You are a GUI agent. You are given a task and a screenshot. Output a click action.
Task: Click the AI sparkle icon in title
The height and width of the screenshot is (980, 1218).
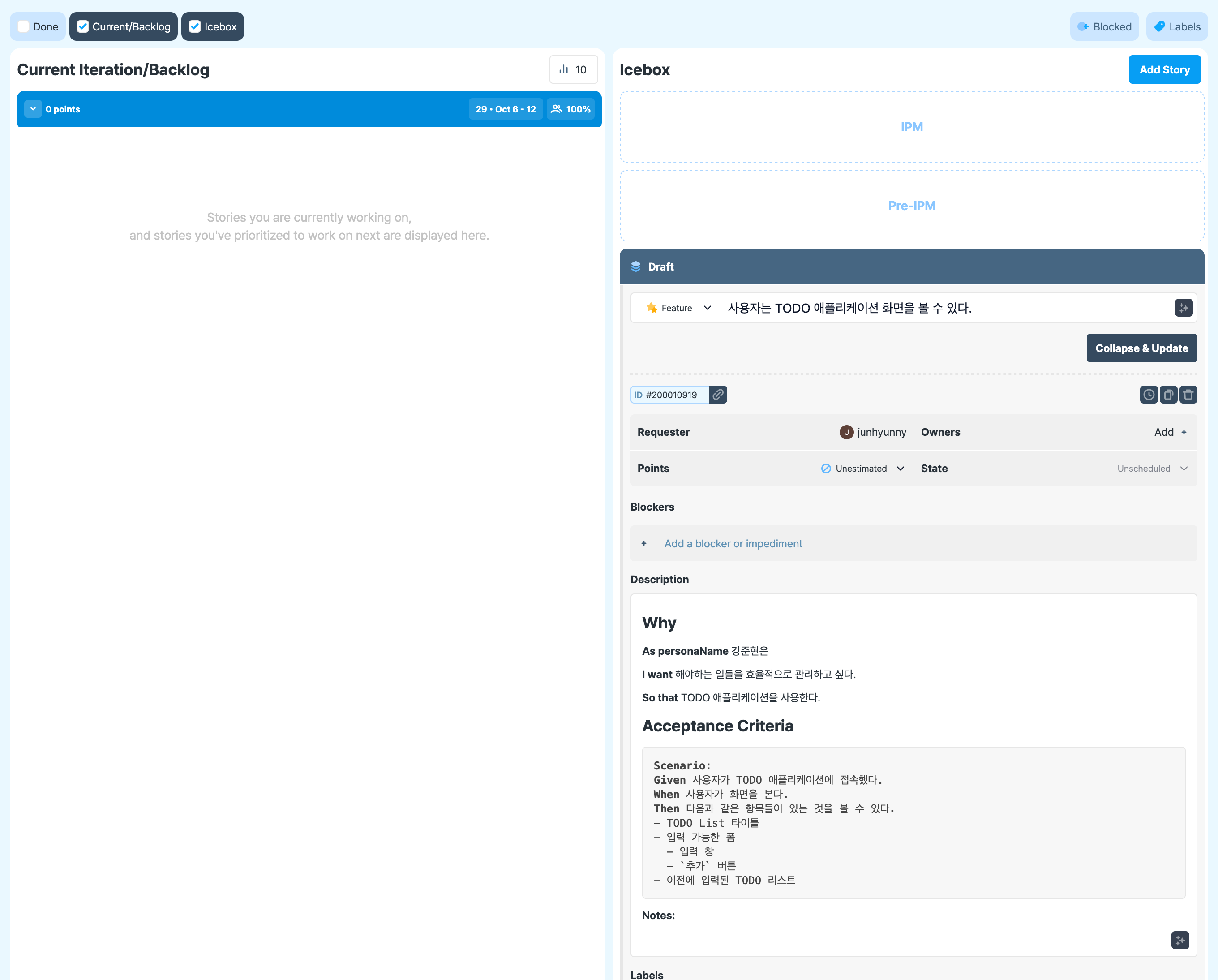pos(1184,308)
